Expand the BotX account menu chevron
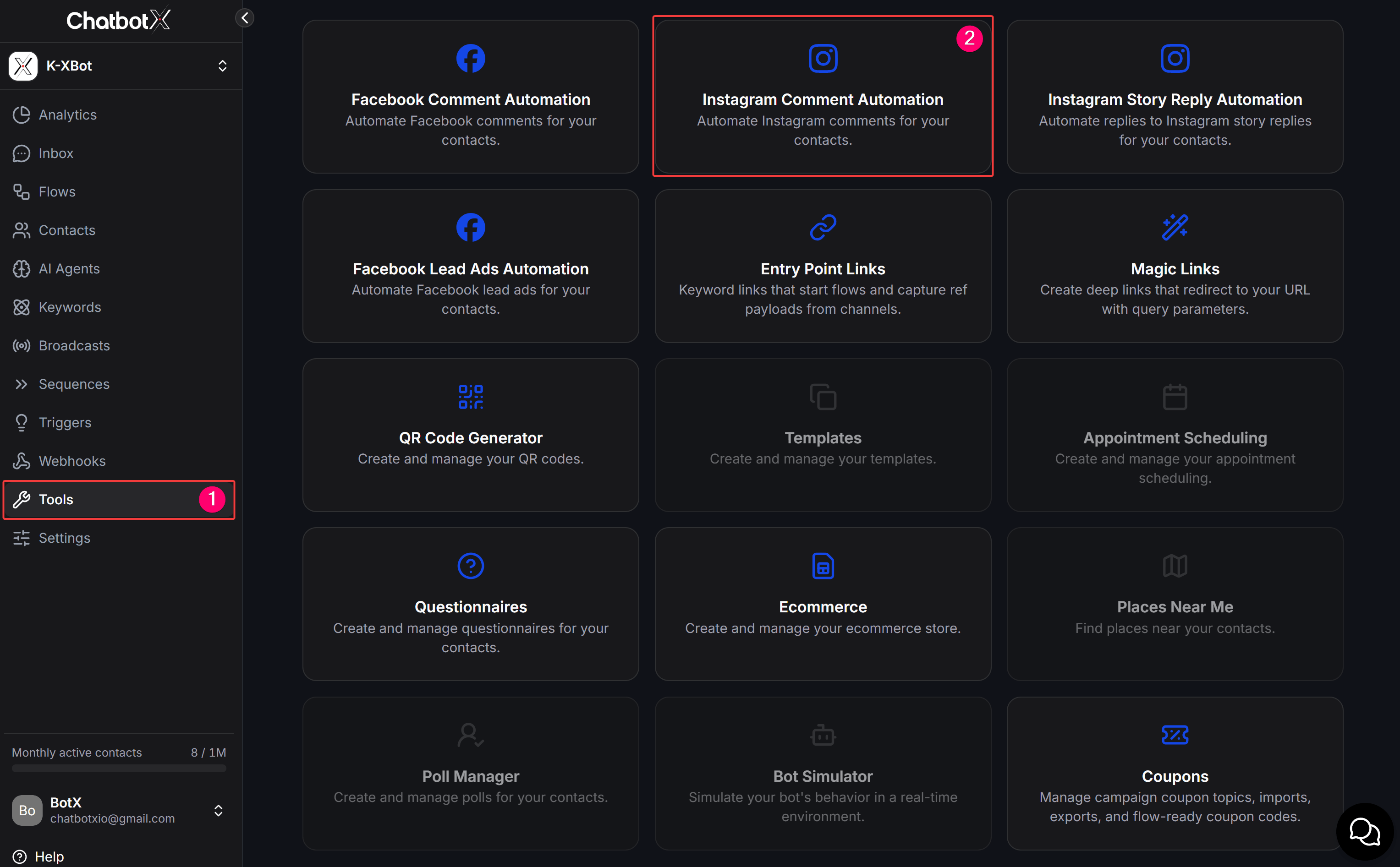 click(x=219, y=810)
